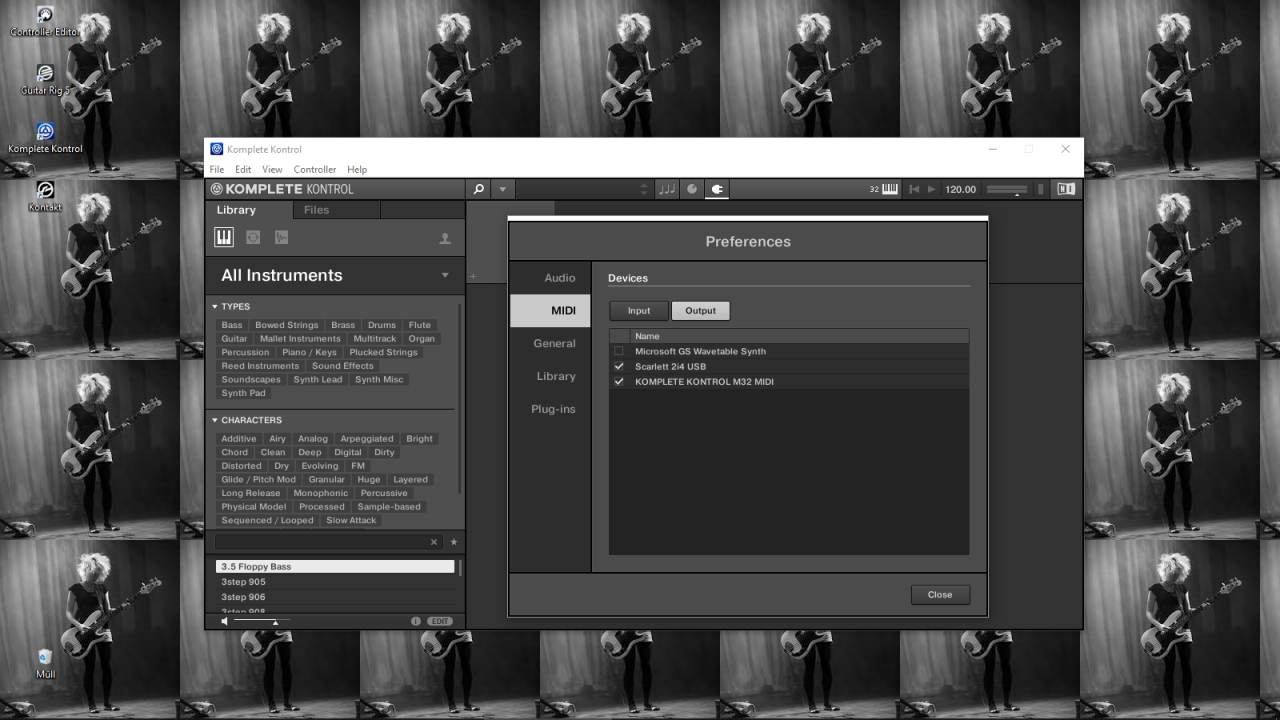Select the One-shots waveform icon in Library

282,238
